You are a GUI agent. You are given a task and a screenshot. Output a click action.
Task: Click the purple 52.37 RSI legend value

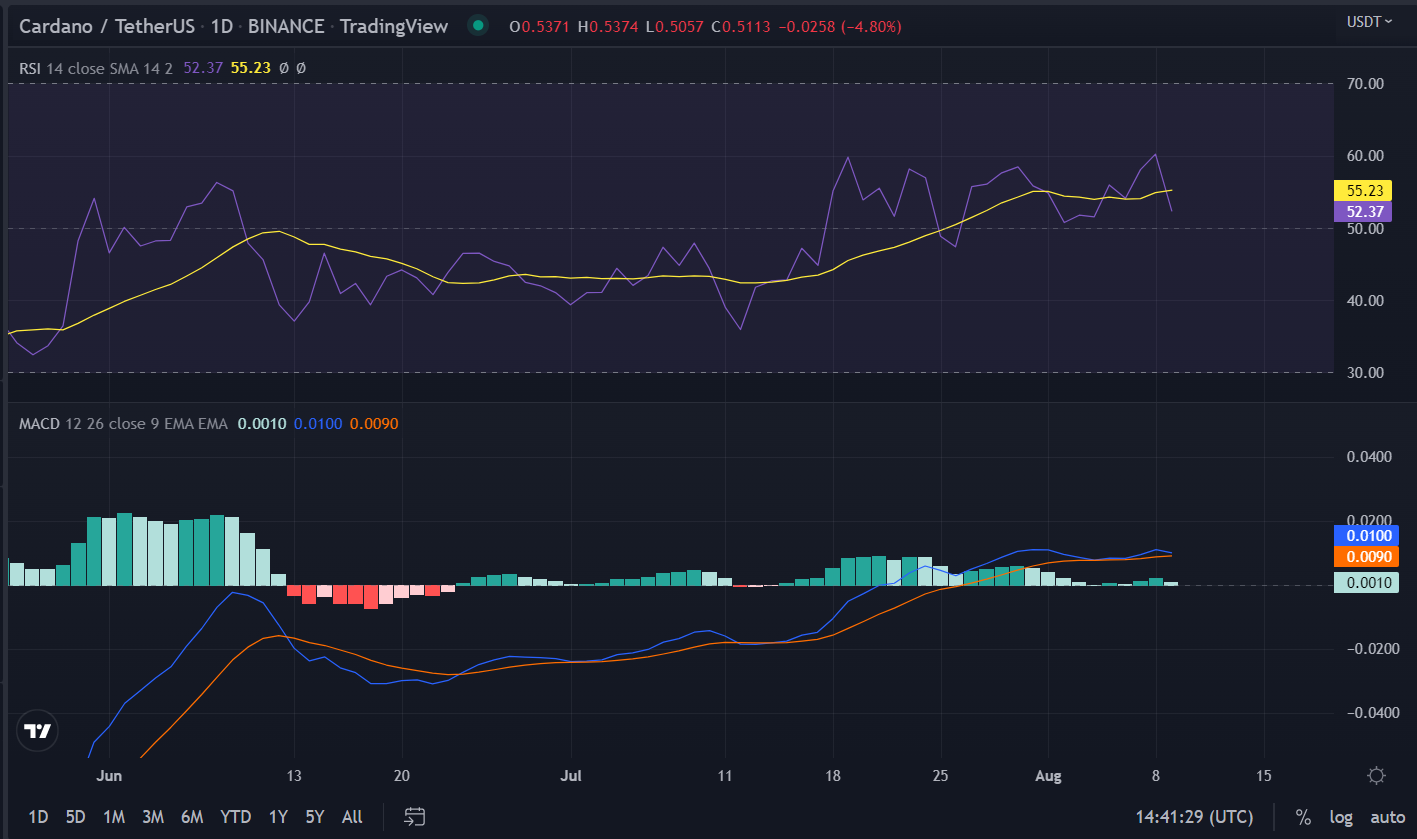tap(203, 68)
